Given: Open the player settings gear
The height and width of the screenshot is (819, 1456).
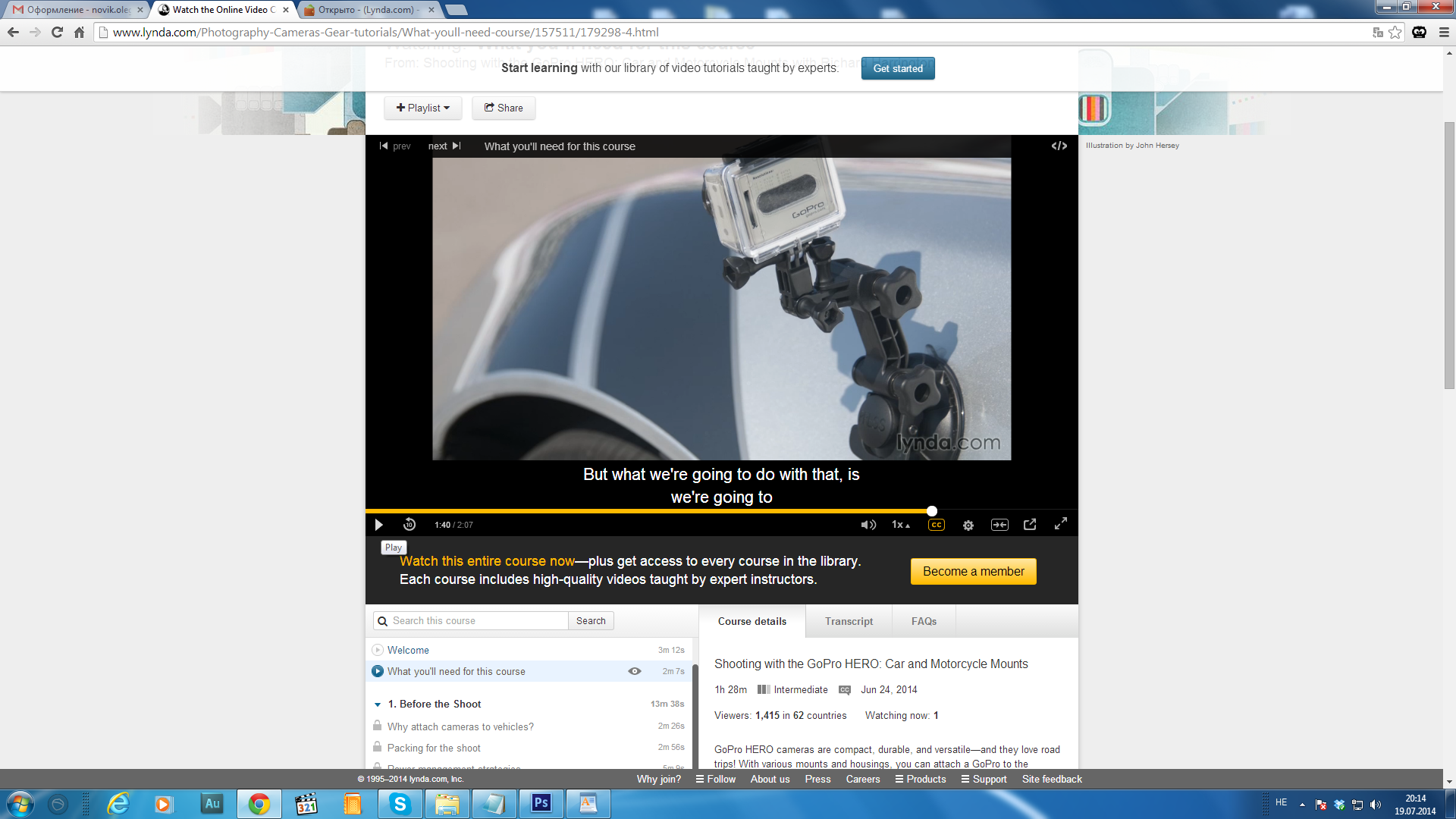Looking at the screenshot, I should point(968,525).
